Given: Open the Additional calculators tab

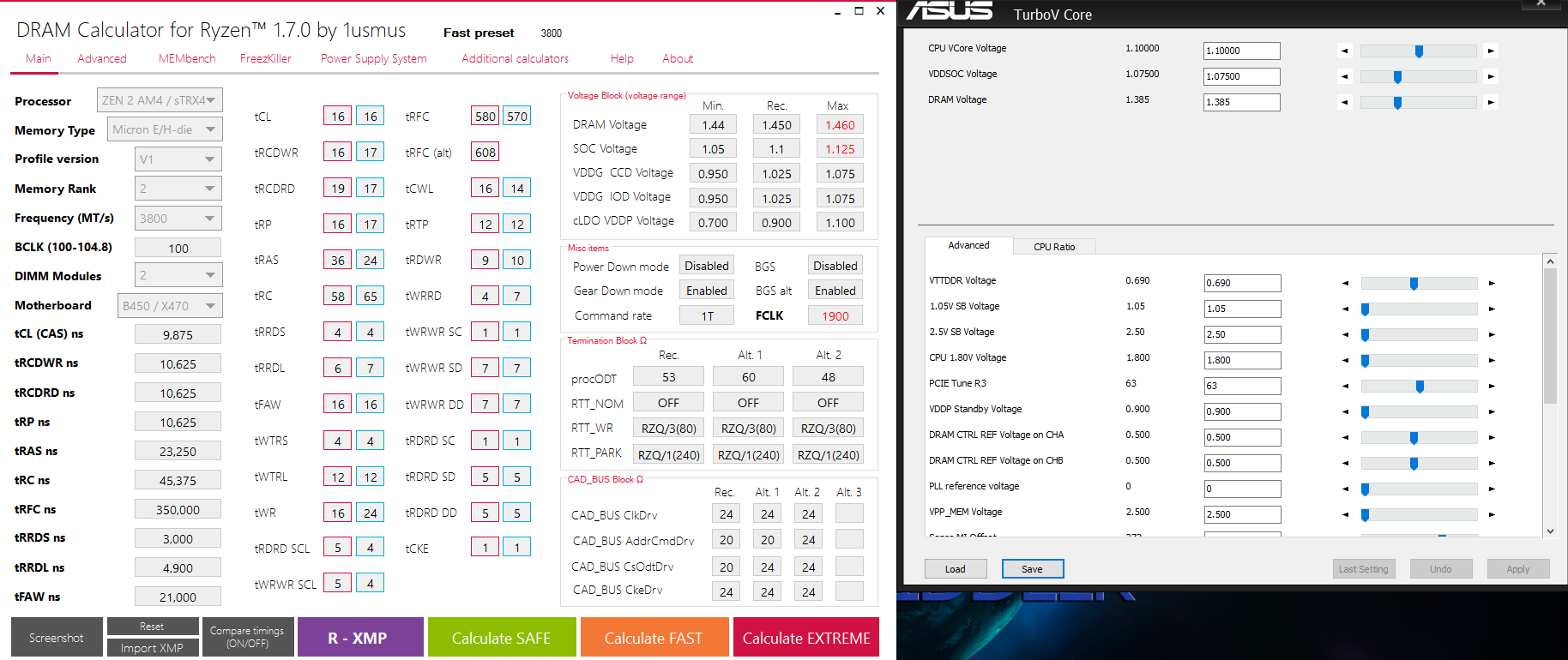Looking at the screenshot, I should click(x=515, y=58).
